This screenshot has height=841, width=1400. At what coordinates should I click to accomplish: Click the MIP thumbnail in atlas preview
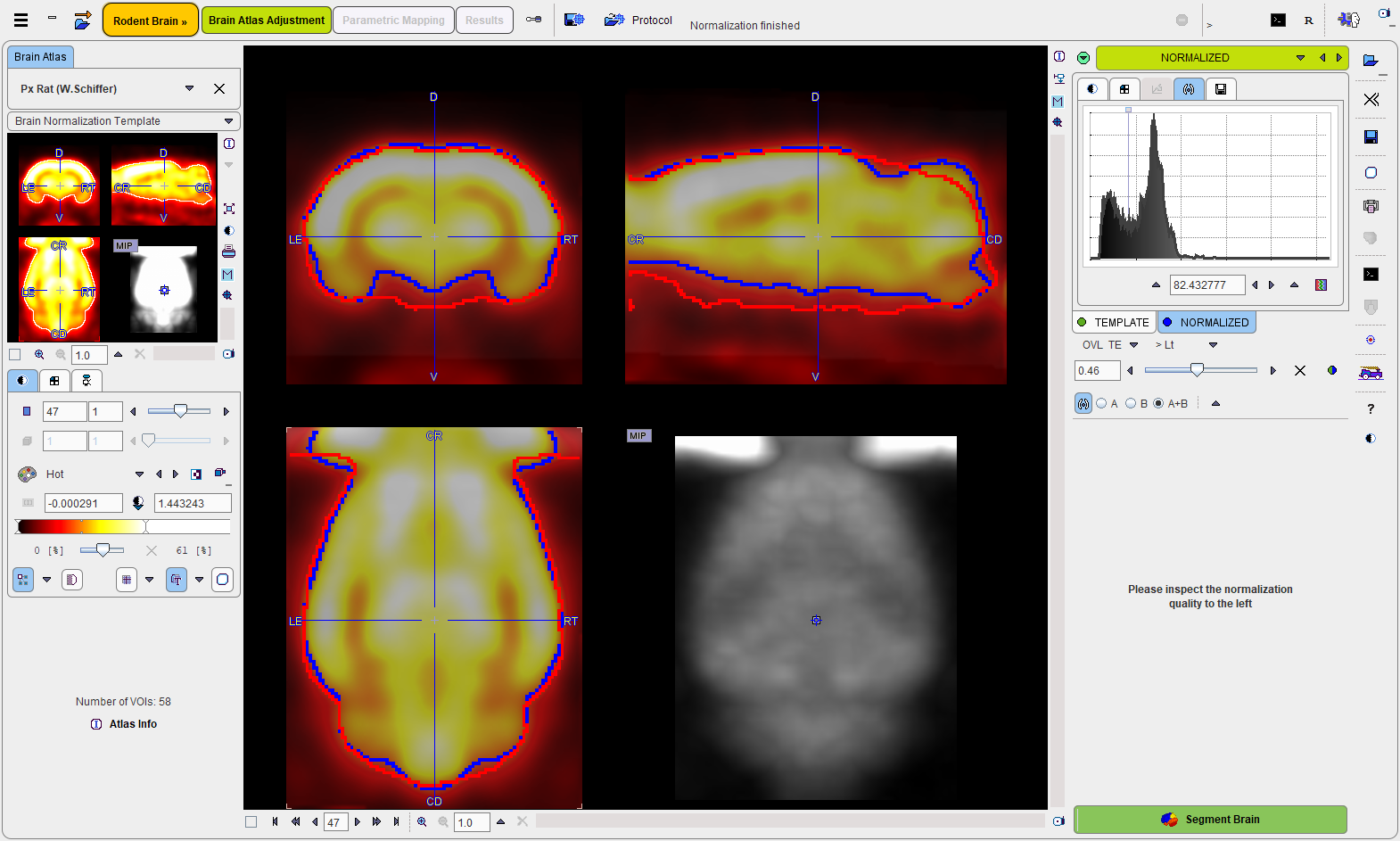tap(164, 289)
